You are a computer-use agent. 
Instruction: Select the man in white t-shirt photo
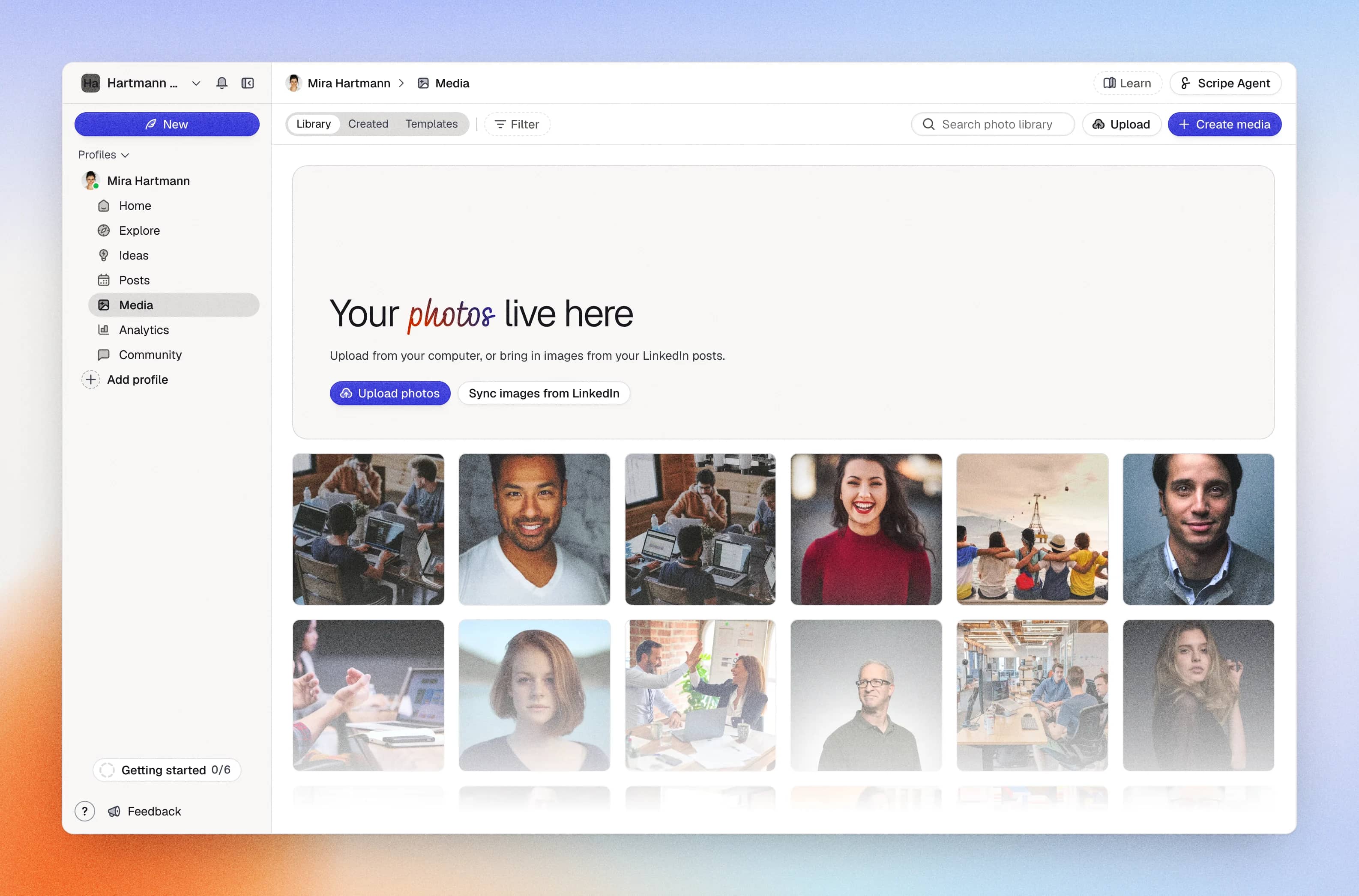point(534,529)
